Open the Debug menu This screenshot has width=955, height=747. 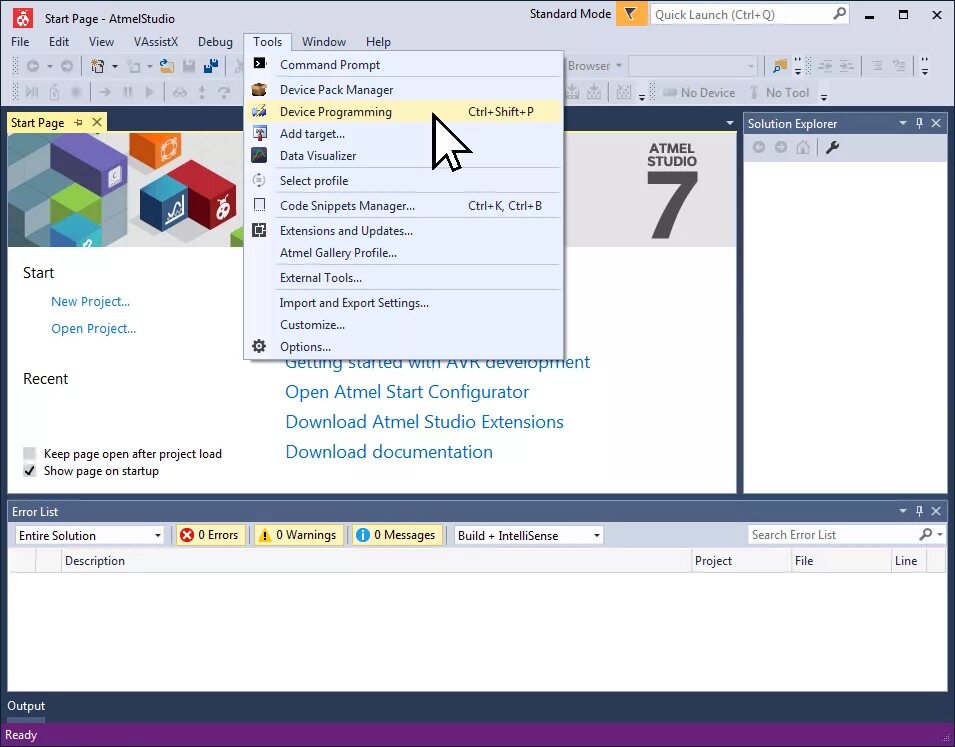click(x=215, y=41)
